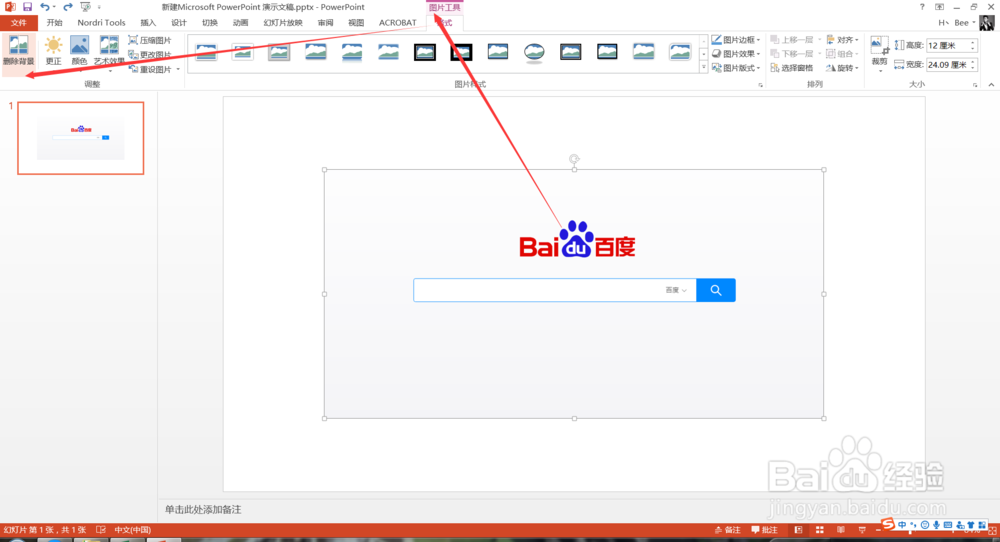Open the Picture Styles group dialog launcher

760,85
